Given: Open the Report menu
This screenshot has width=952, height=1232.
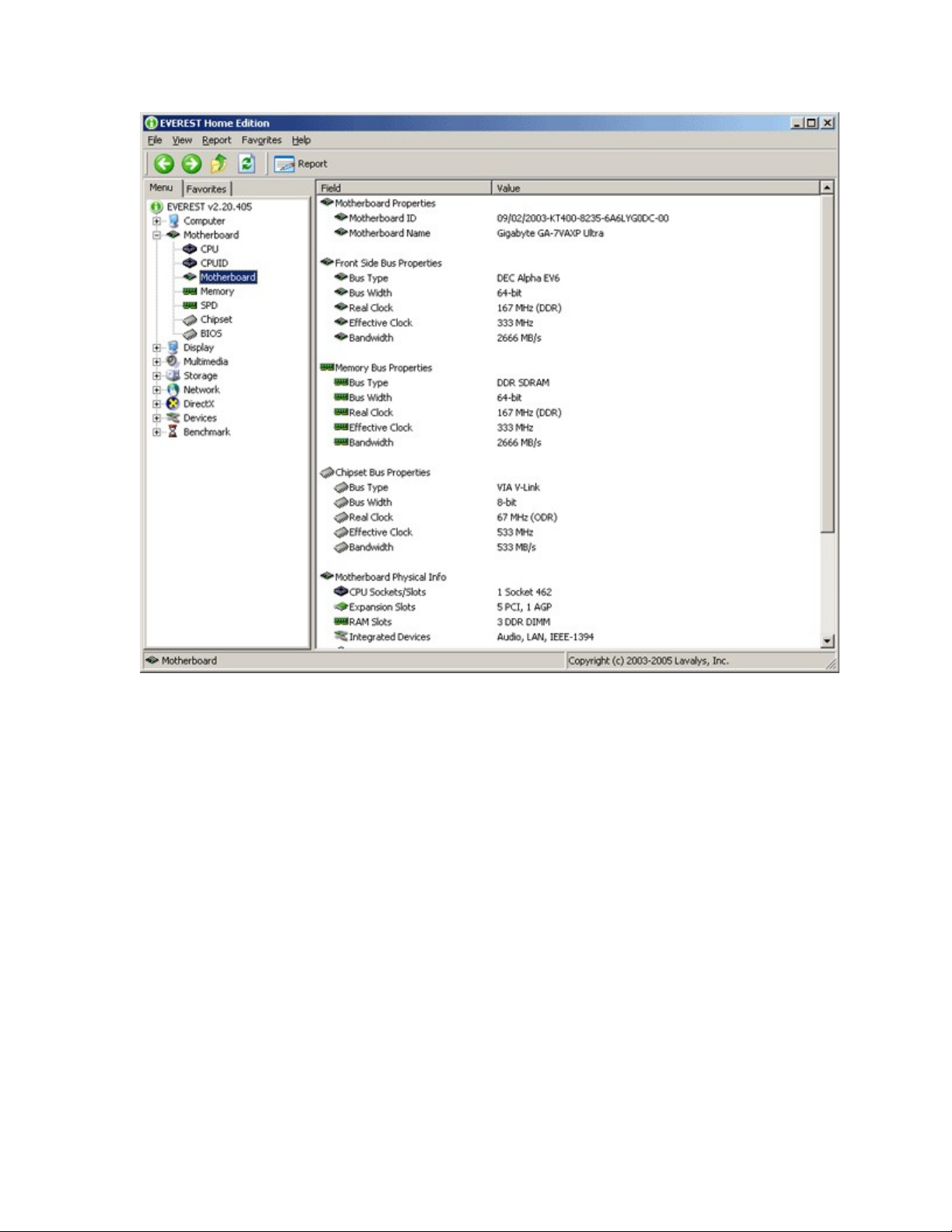Looking at the screenshot, I should pyautogui.click(x=216, y=141).
